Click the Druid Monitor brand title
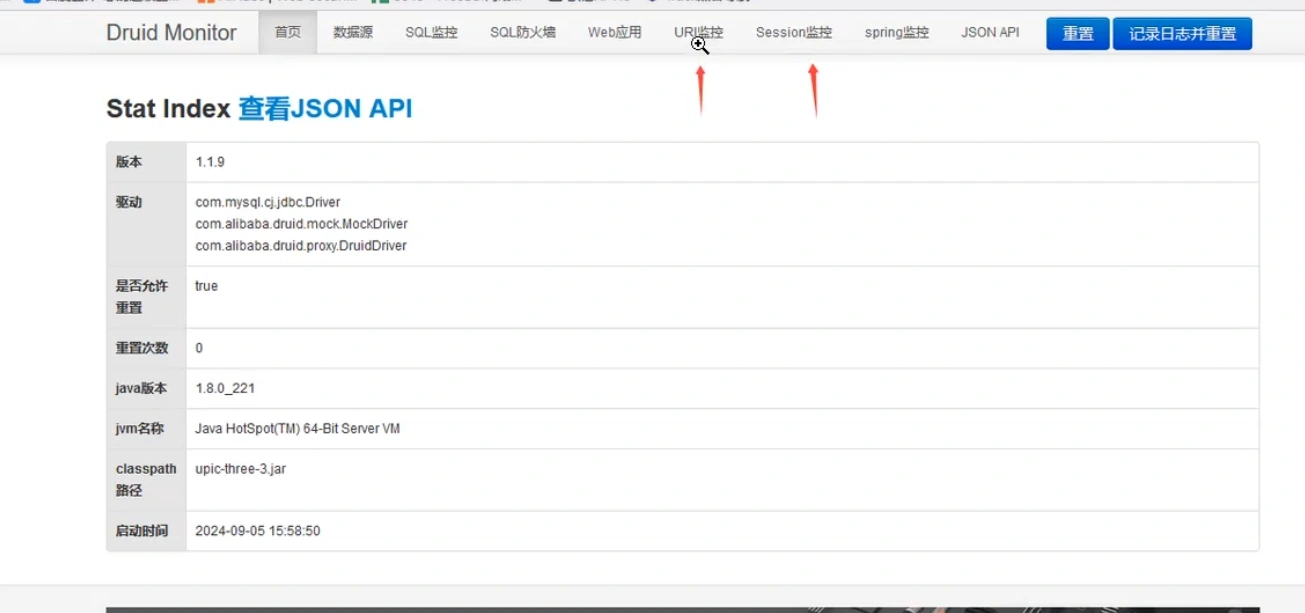 171,33
